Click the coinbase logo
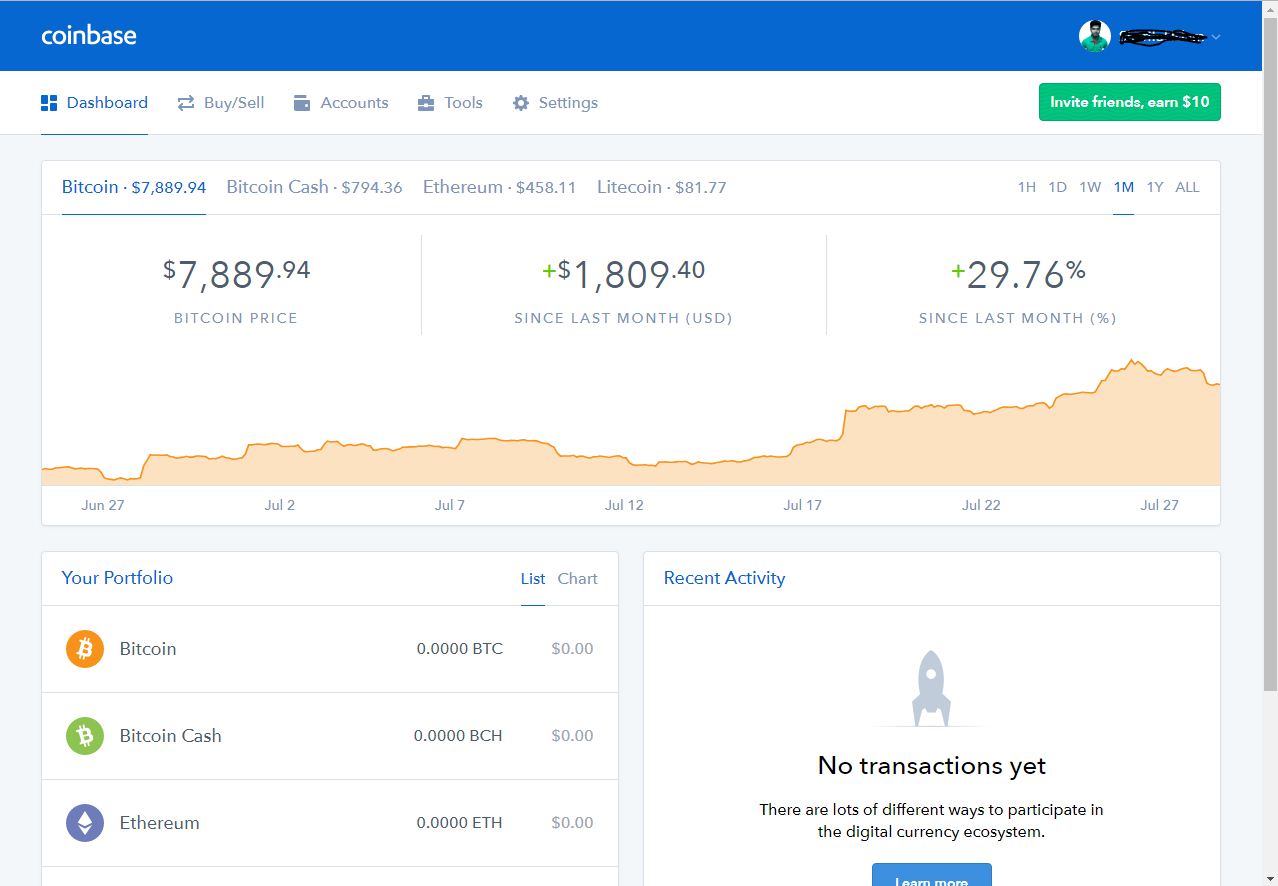Screen dimensions: 1278x886 click(x=89, y=36)
